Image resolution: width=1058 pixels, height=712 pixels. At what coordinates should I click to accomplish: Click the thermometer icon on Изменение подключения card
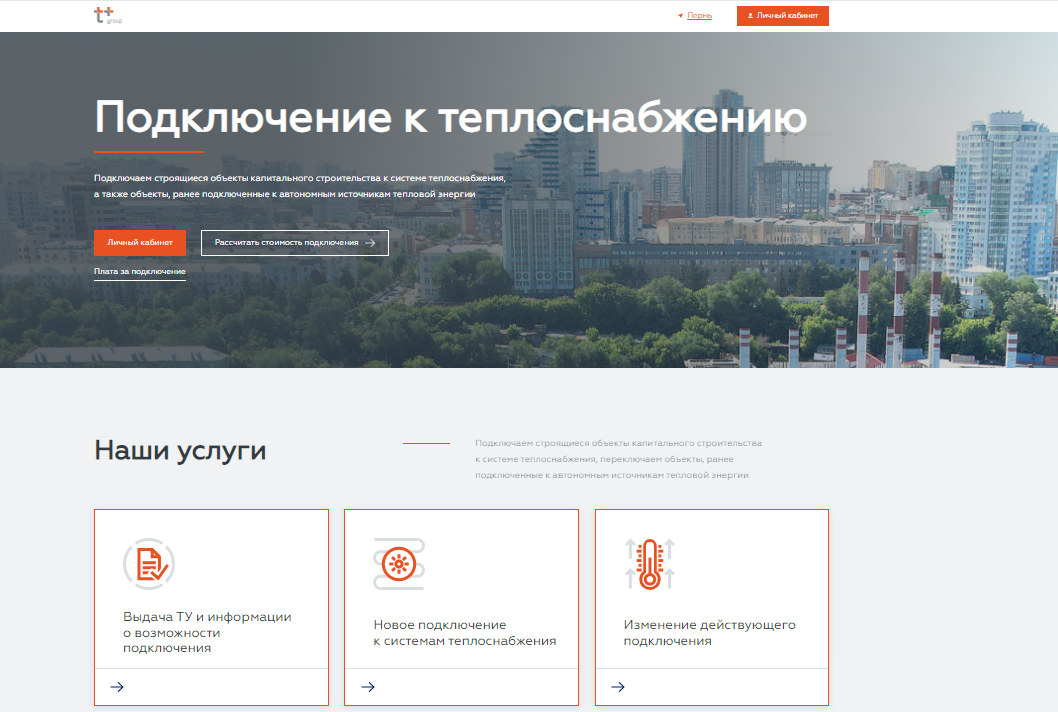pos(648,562)
